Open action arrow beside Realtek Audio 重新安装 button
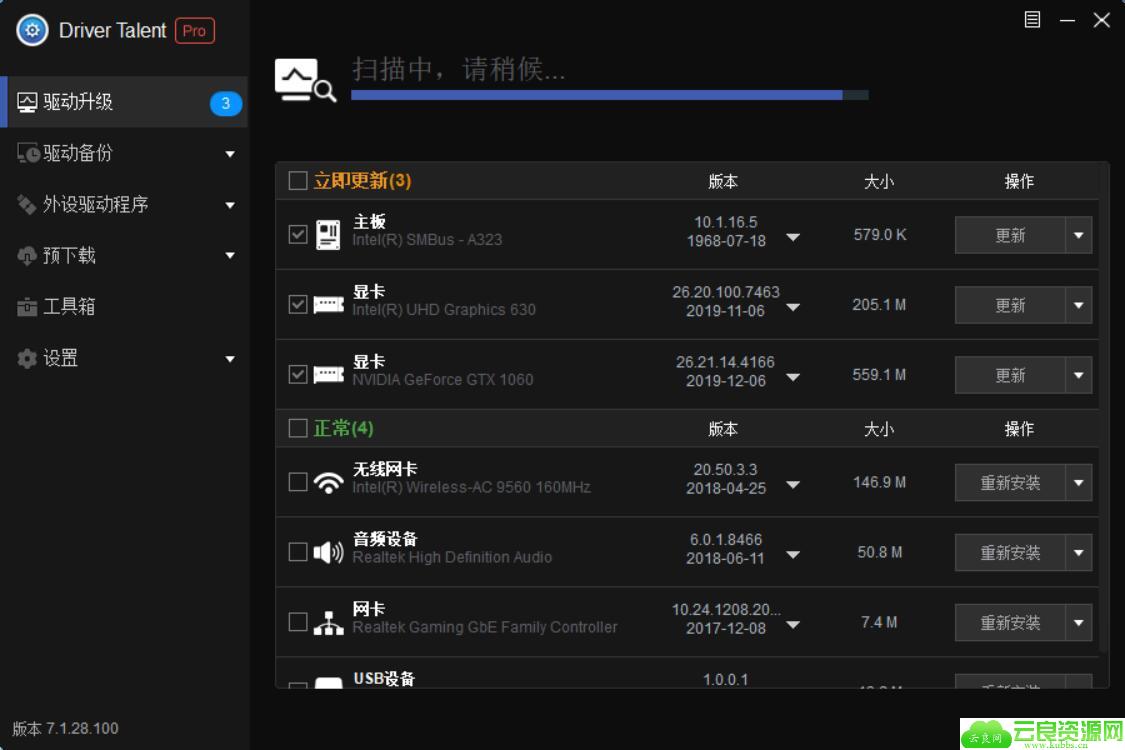 pos(1078,553)
